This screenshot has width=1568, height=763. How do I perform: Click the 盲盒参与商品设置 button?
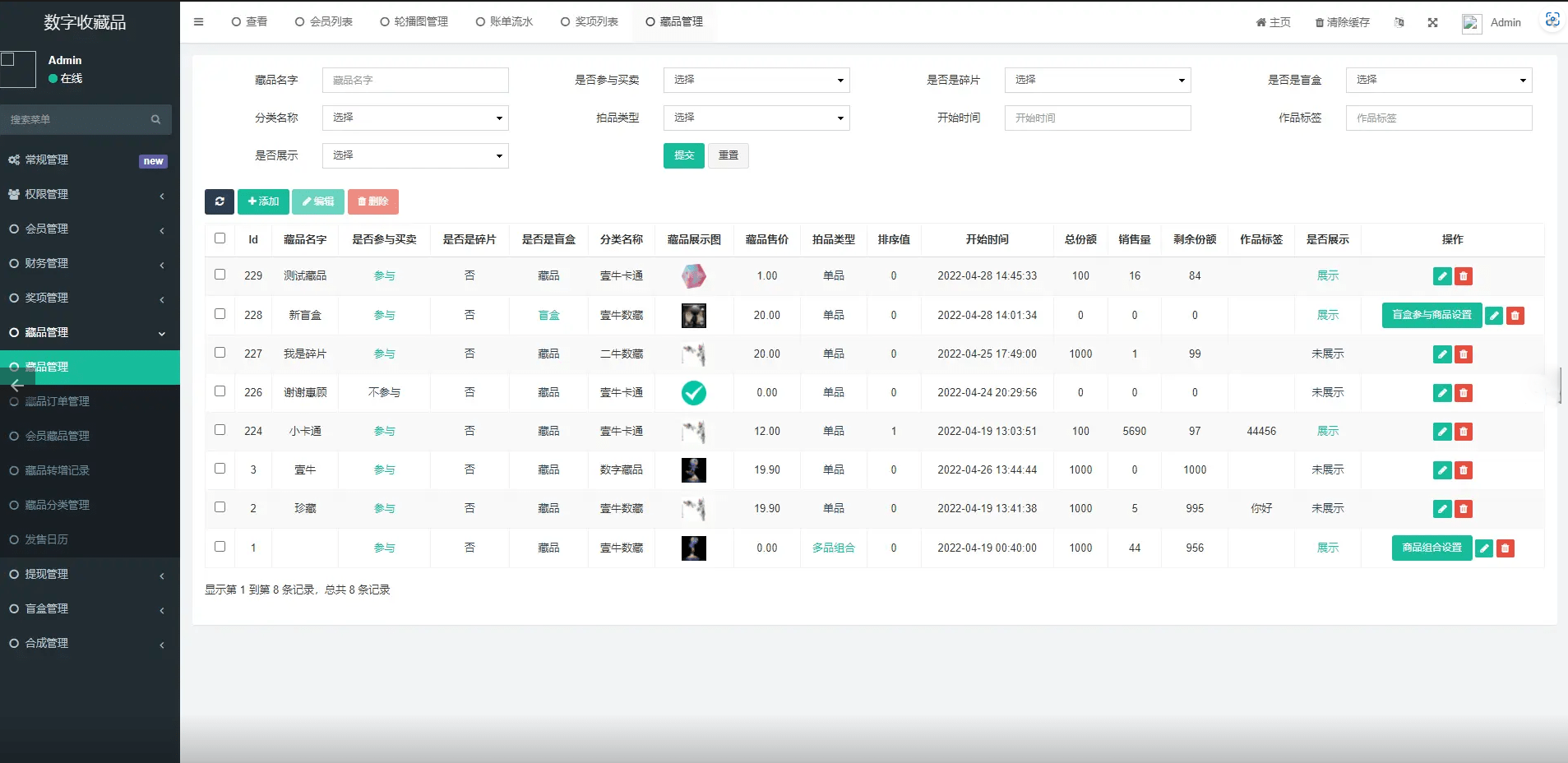[x=1432, y=315]
